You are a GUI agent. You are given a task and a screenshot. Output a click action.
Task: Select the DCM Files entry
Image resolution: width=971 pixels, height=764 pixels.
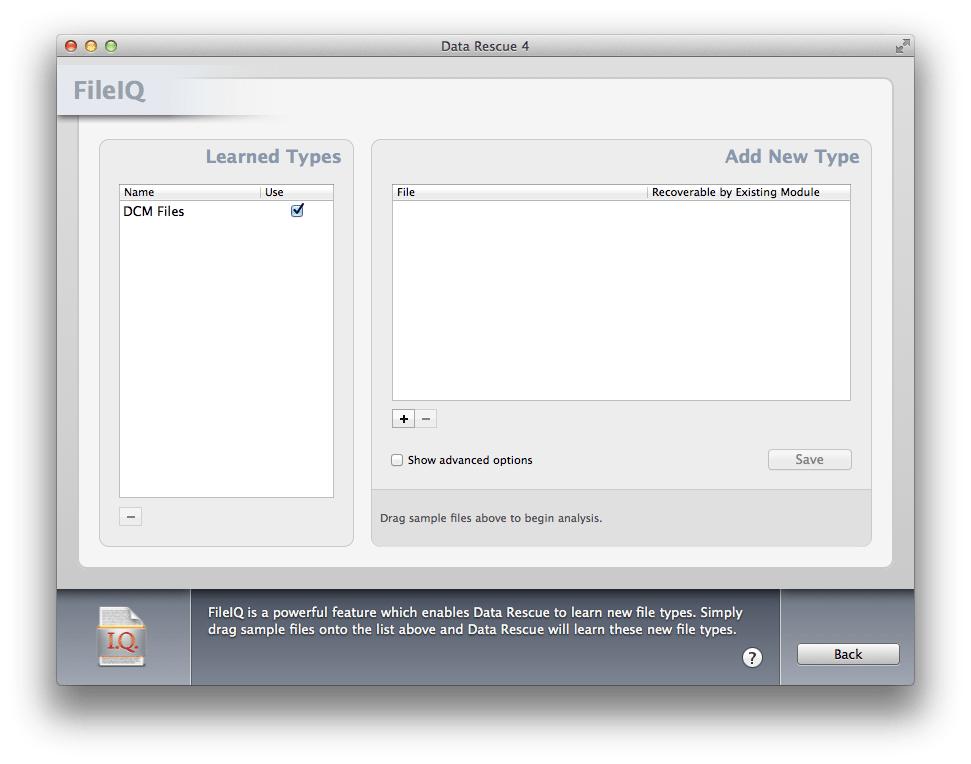pyautogui.click(x=155, y=211)
